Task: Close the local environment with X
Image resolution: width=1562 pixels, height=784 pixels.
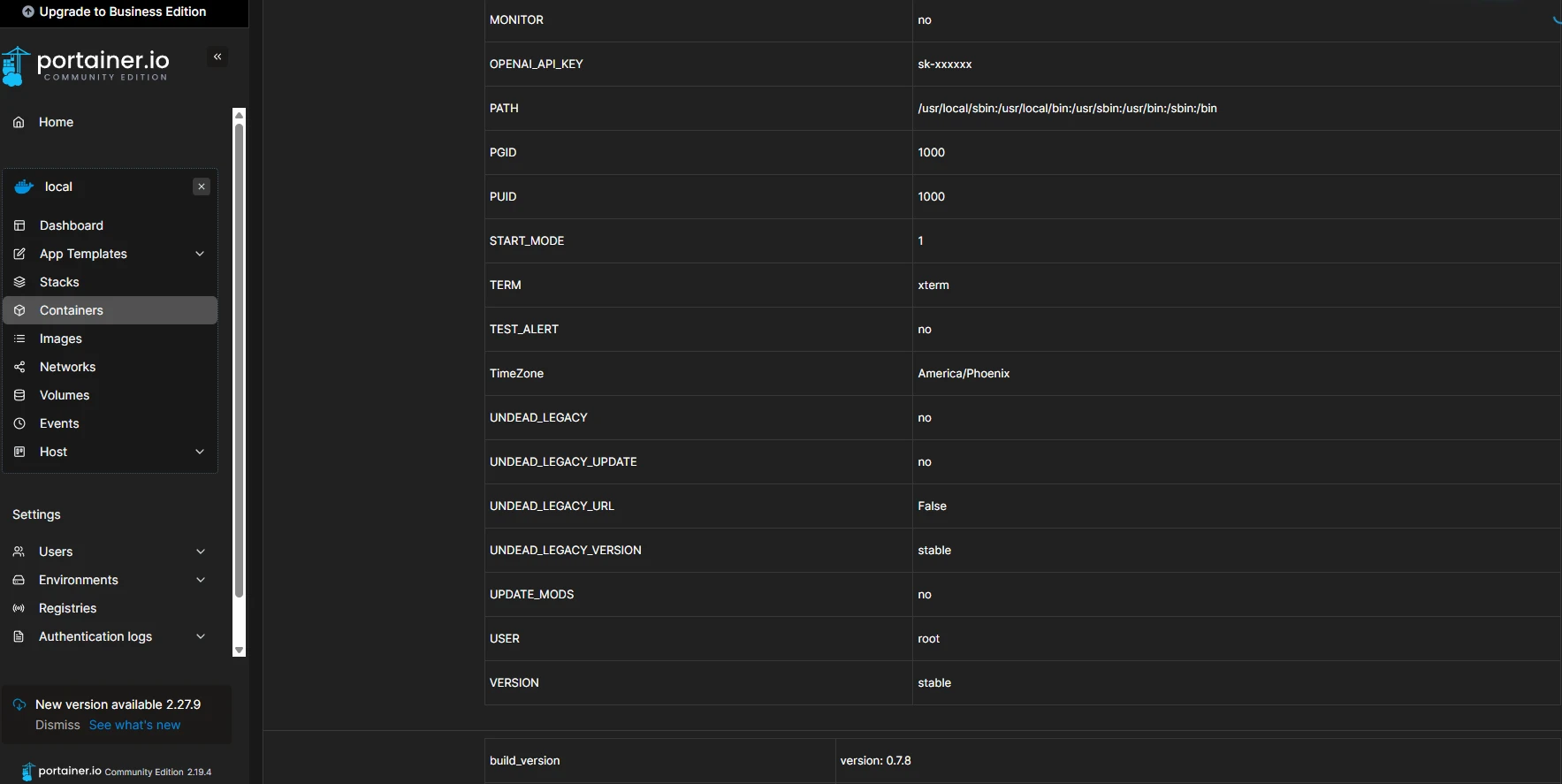Action: [x=202, y=186]
